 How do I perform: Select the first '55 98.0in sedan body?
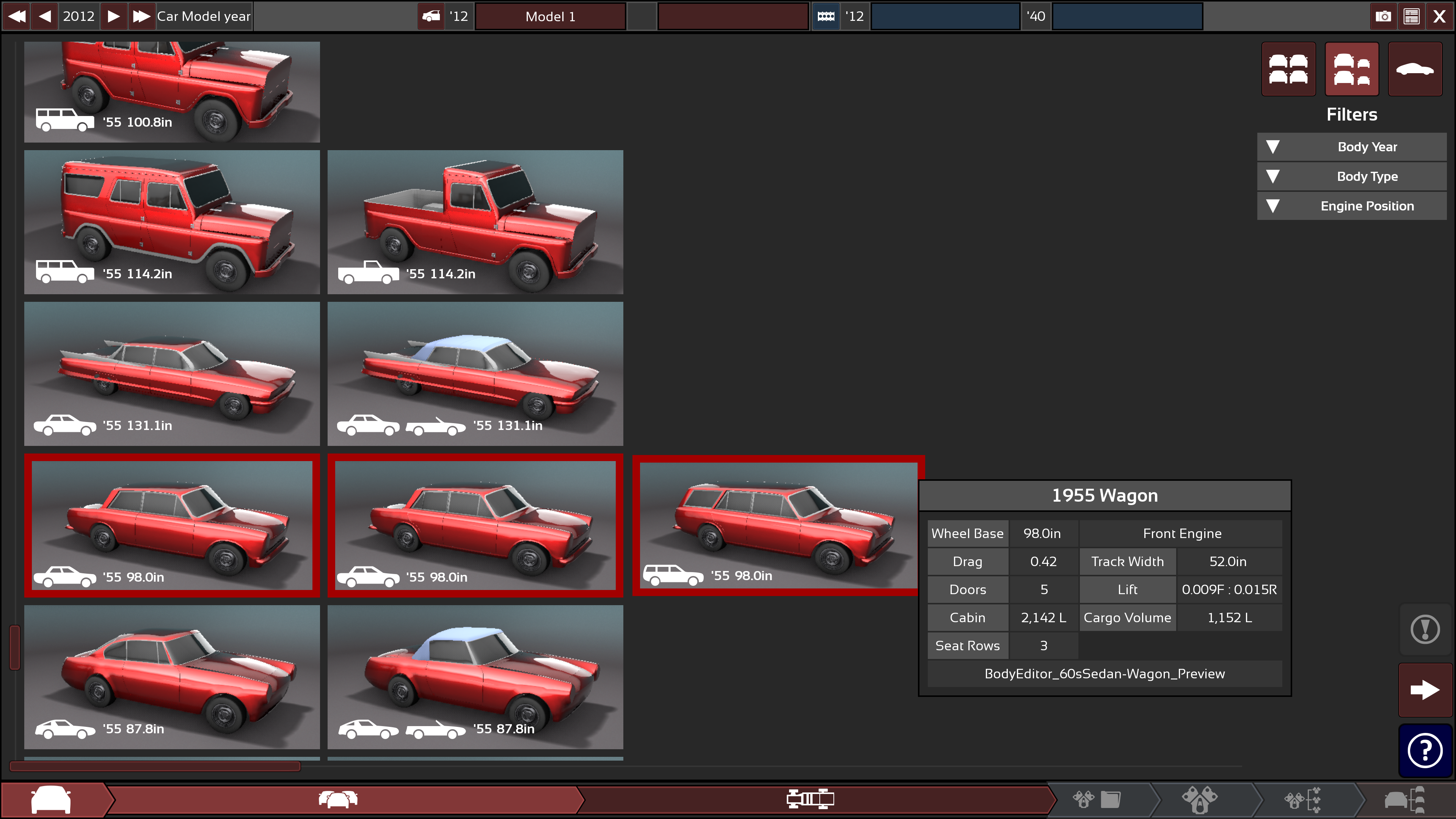(x=172, y=525)
